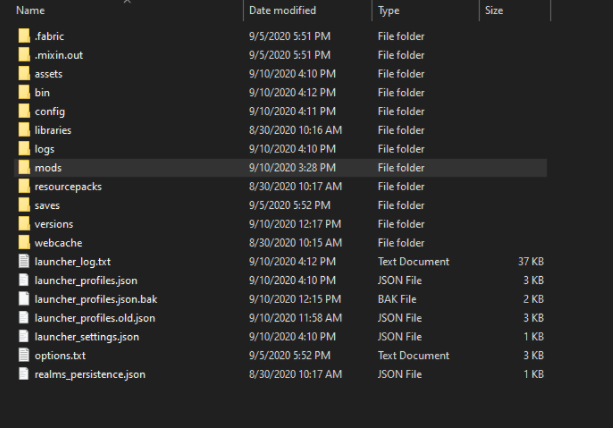Screen dimensions: 613x428
Task: Click the 'saves' folder name
Action: (47, 205)
